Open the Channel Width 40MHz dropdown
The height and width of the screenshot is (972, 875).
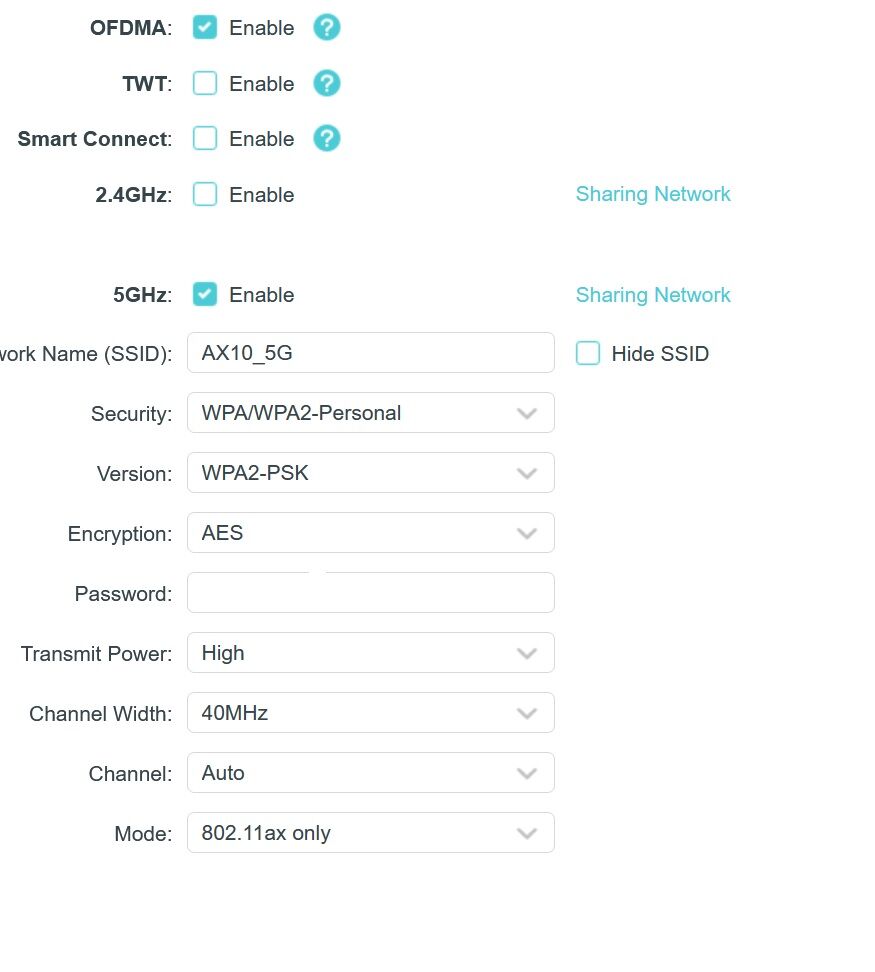pos(370,713)
